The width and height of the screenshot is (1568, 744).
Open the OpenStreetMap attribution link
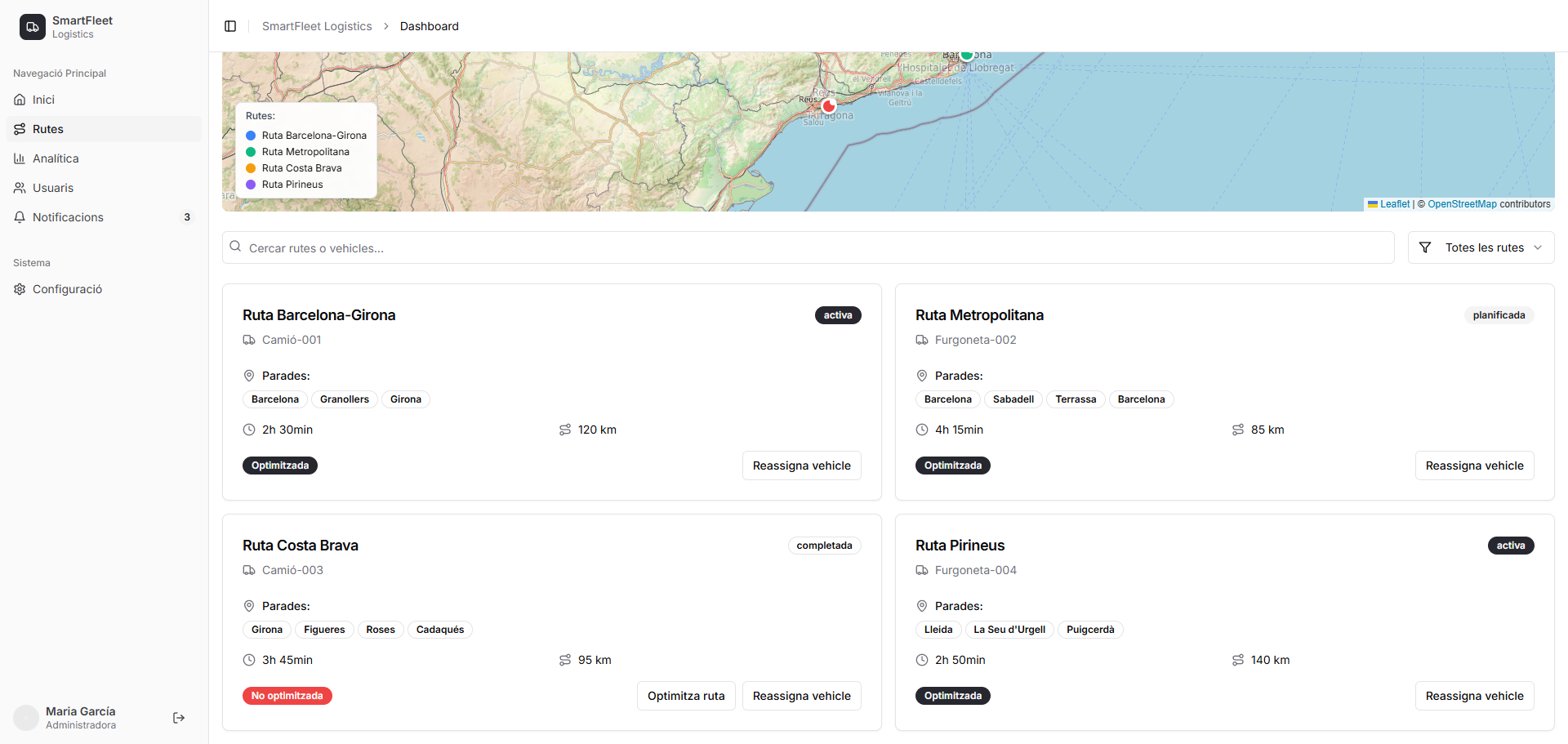pos(1462,204)
